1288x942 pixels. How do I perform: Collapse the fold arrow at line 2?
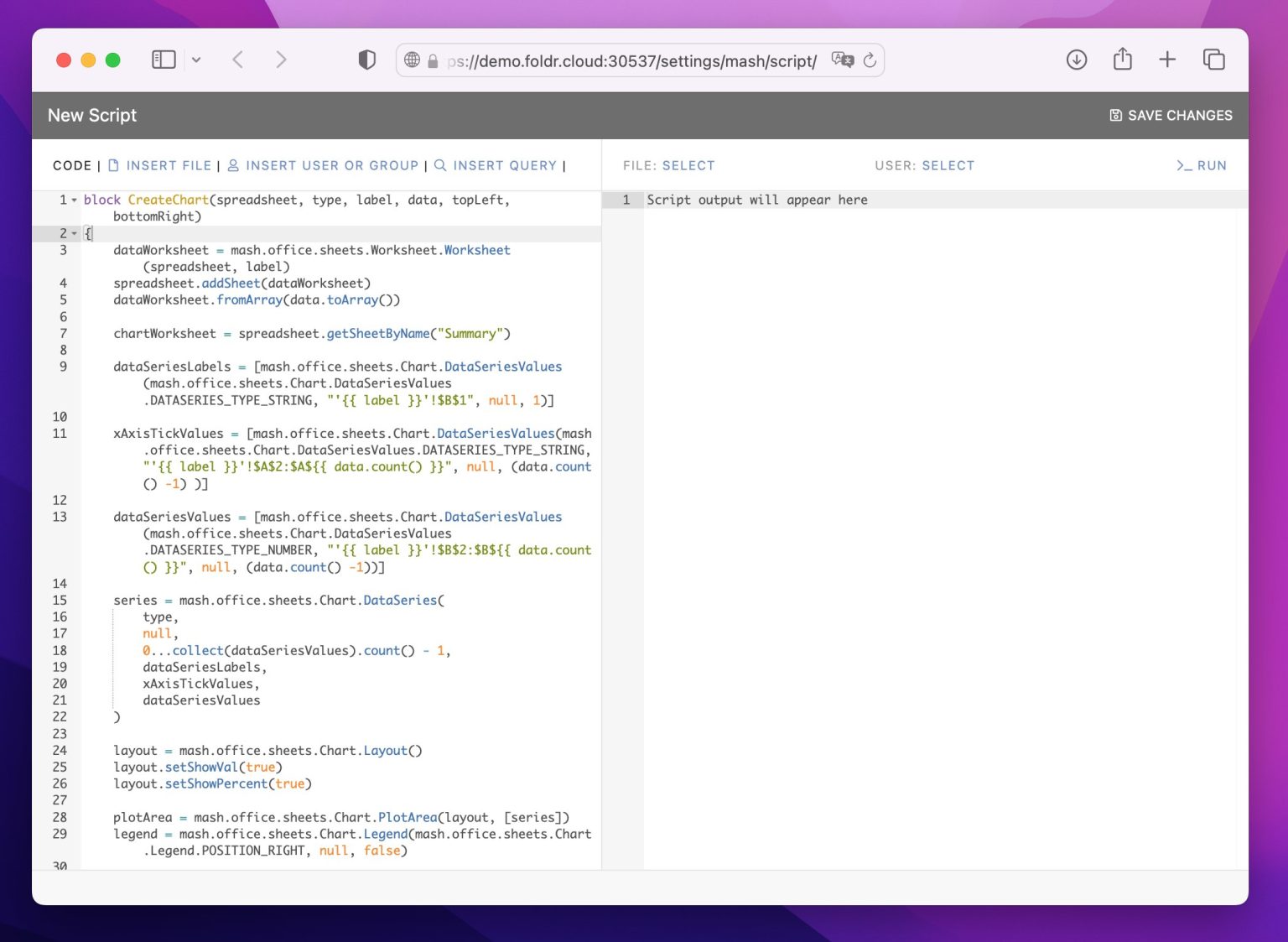click(x=74, y=233)
